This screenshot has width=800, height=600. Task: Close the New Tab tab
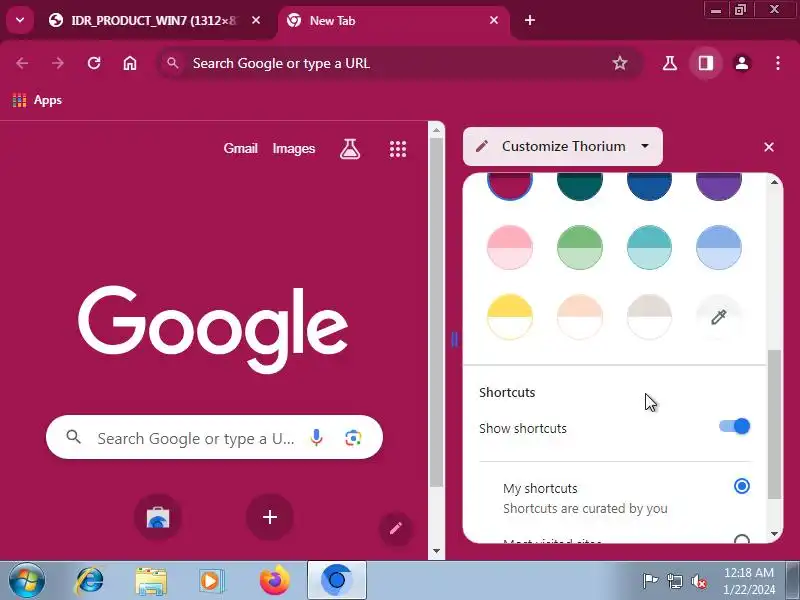pos(494,20)
